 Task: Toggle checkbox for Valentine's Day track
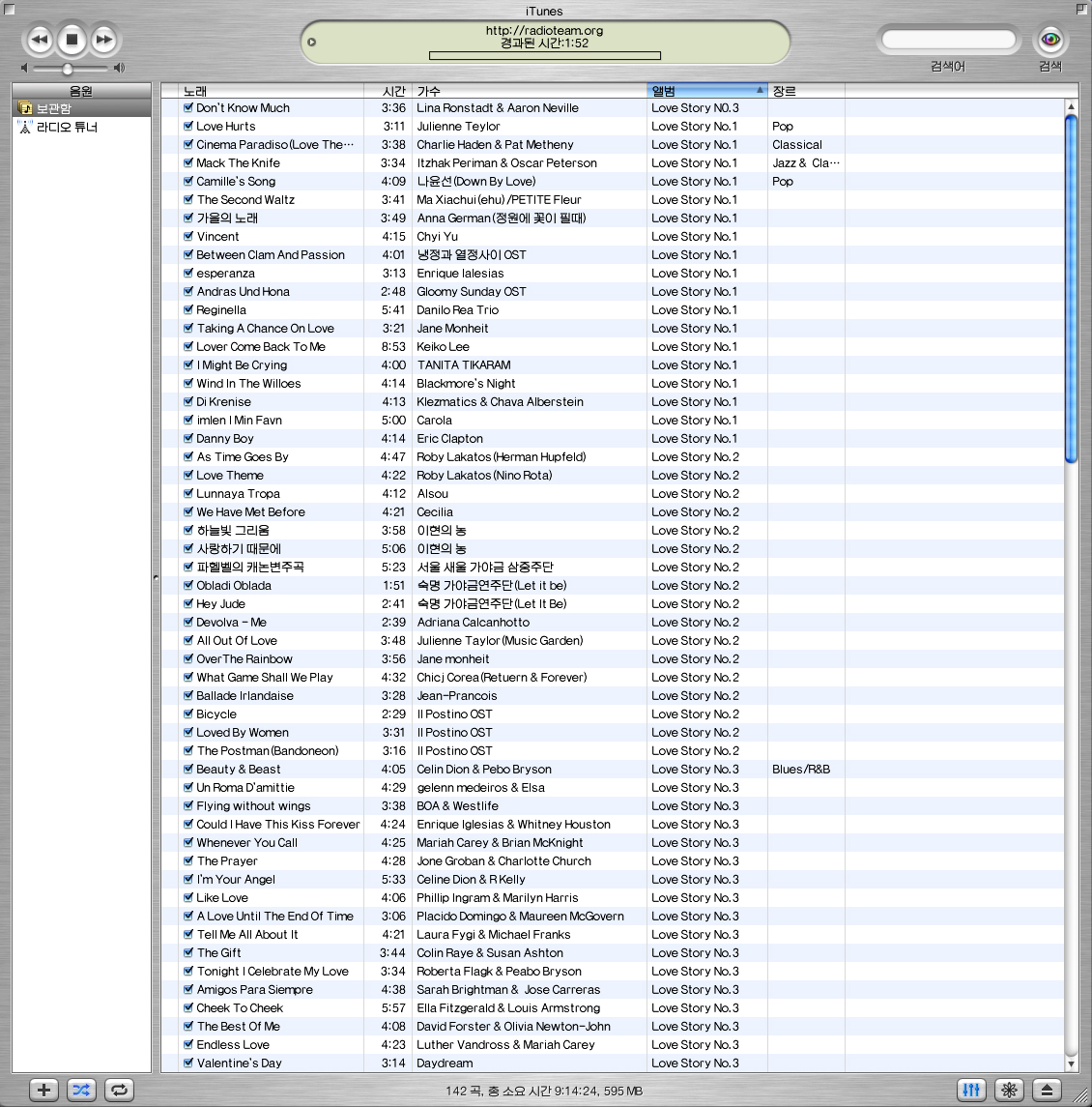(188, 1063)
